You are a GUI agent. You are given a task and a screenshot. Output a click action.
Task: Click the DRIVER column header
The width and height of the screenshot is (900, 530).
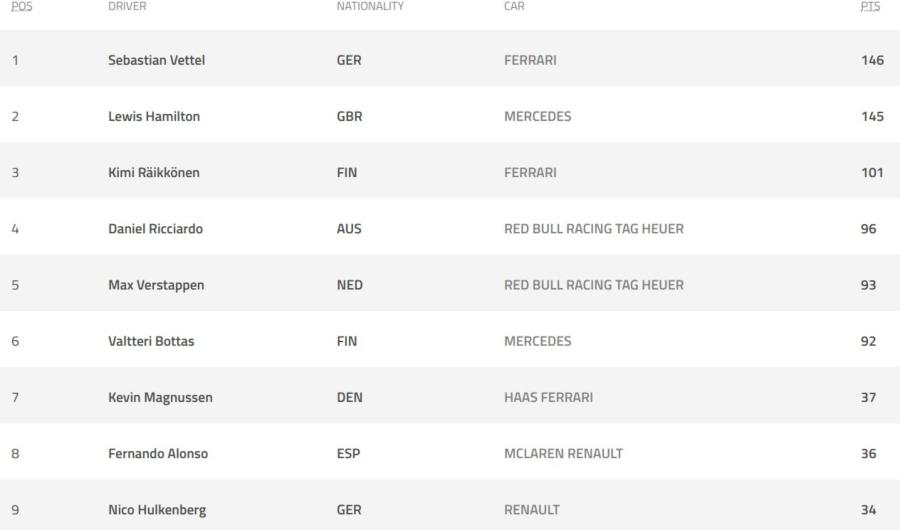coord(127,6)
